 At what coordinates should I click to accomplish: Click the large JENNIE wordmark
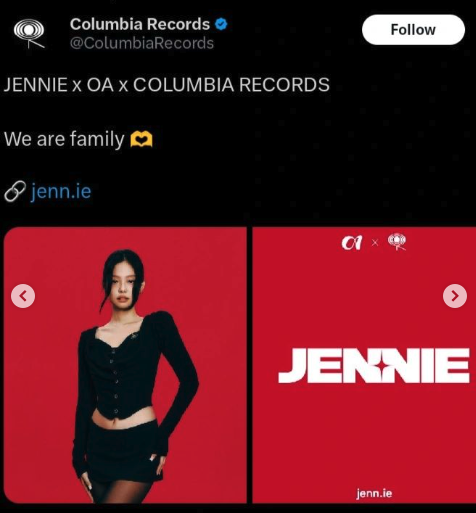[x=374, y=365]
